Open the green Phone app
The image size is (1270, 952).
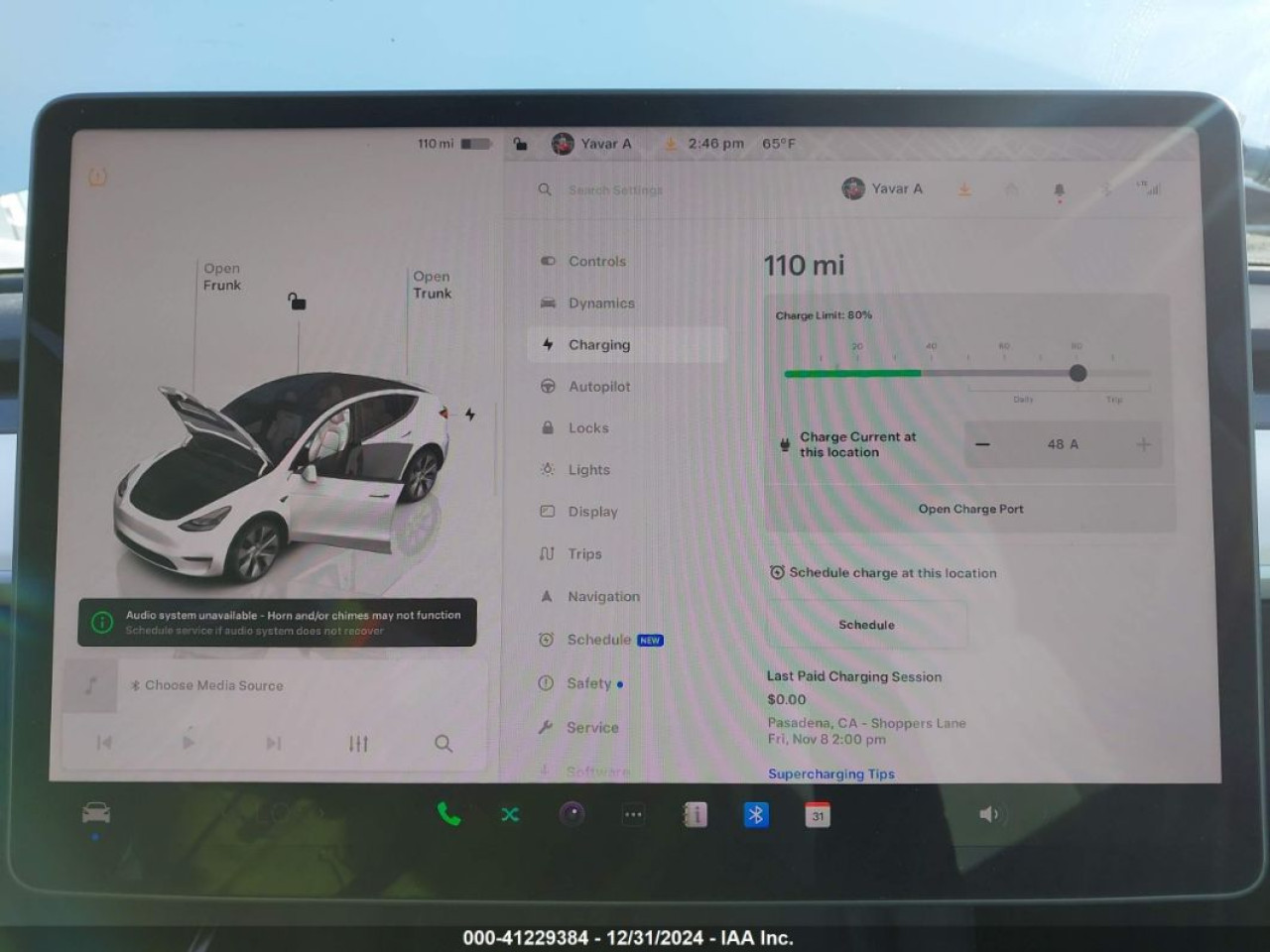tap(448, 814)
